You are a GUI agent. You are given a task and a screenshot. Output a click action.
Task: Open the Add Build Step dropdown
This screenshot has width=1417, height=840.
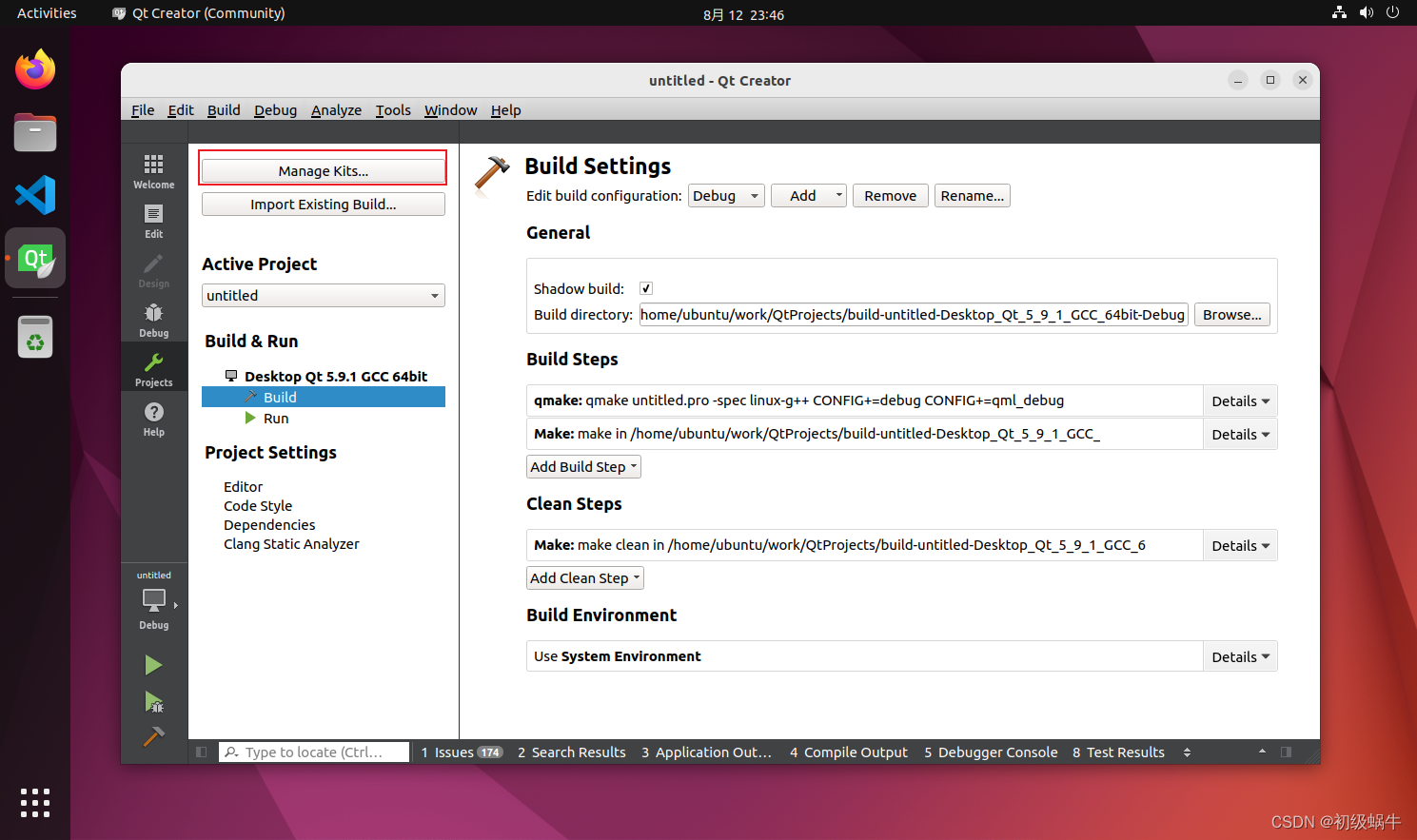click(x=584, y=466)
